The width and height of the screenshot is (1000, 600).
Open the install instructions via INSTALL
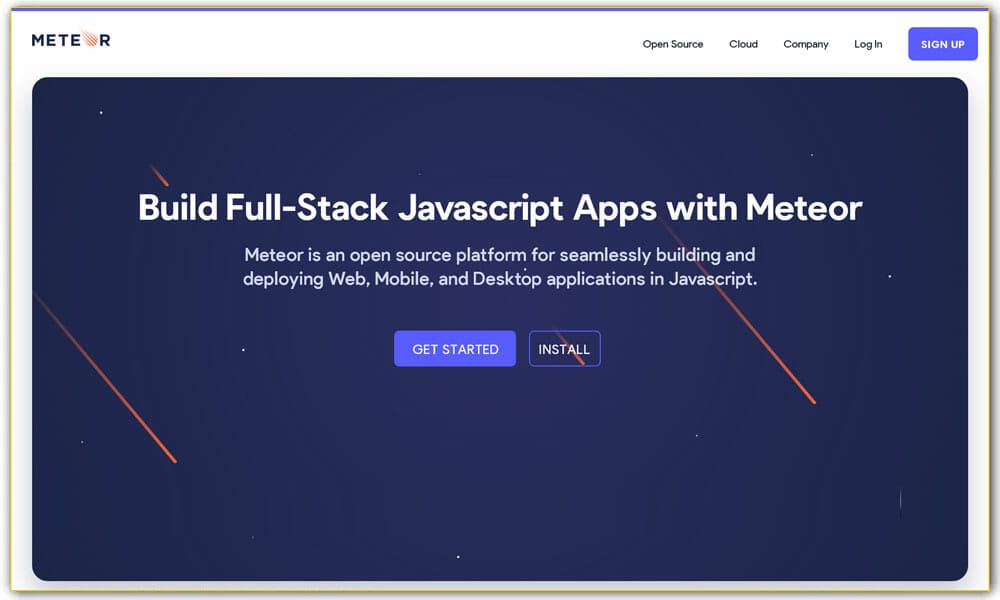pos(564,348)
